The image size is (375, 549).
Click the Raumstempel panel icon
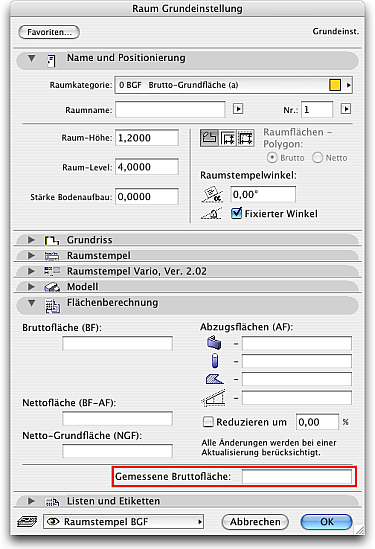coord(52,256)
